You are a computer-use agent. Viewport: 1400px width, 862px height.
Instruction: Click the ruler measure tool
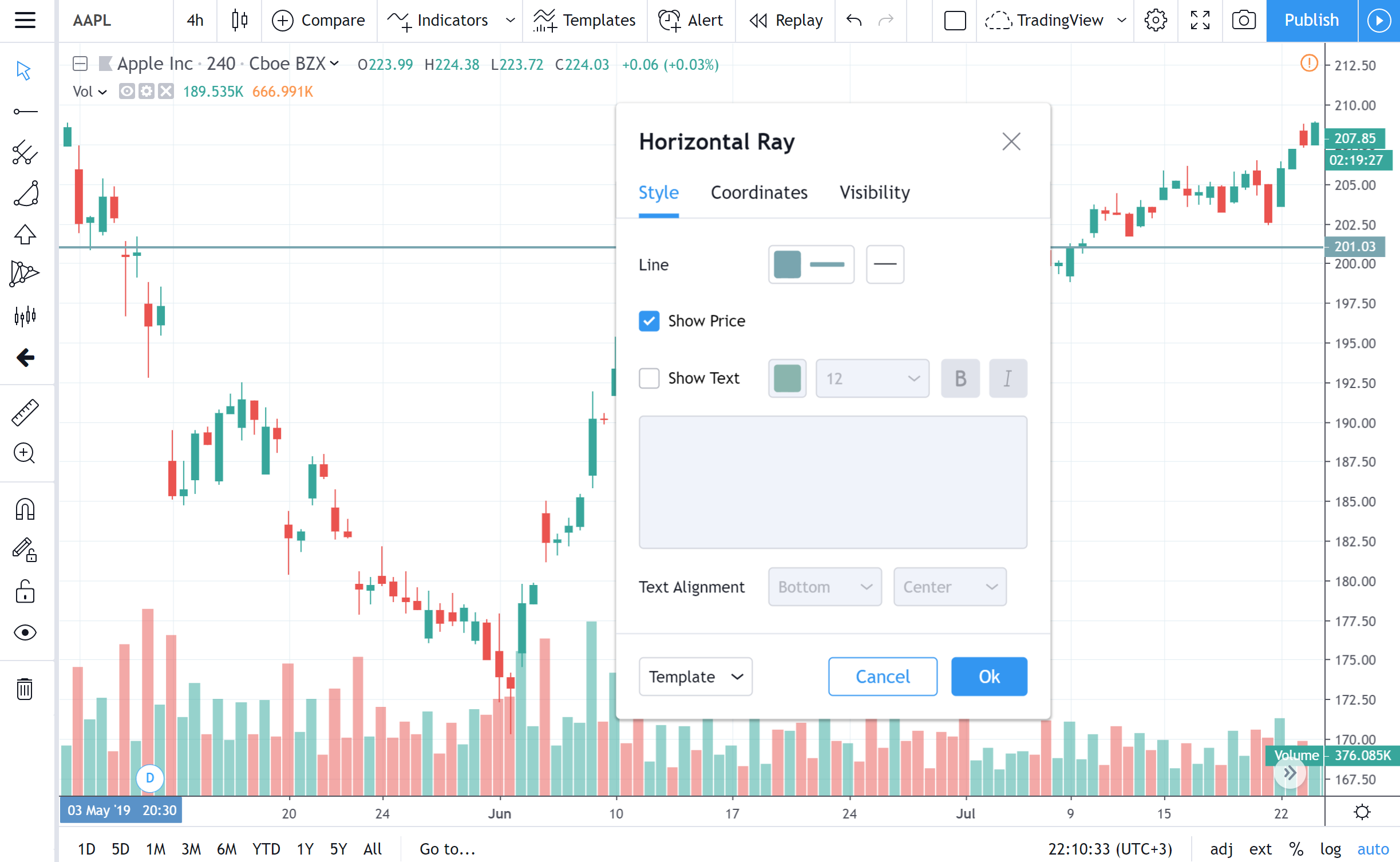[25, 412]
